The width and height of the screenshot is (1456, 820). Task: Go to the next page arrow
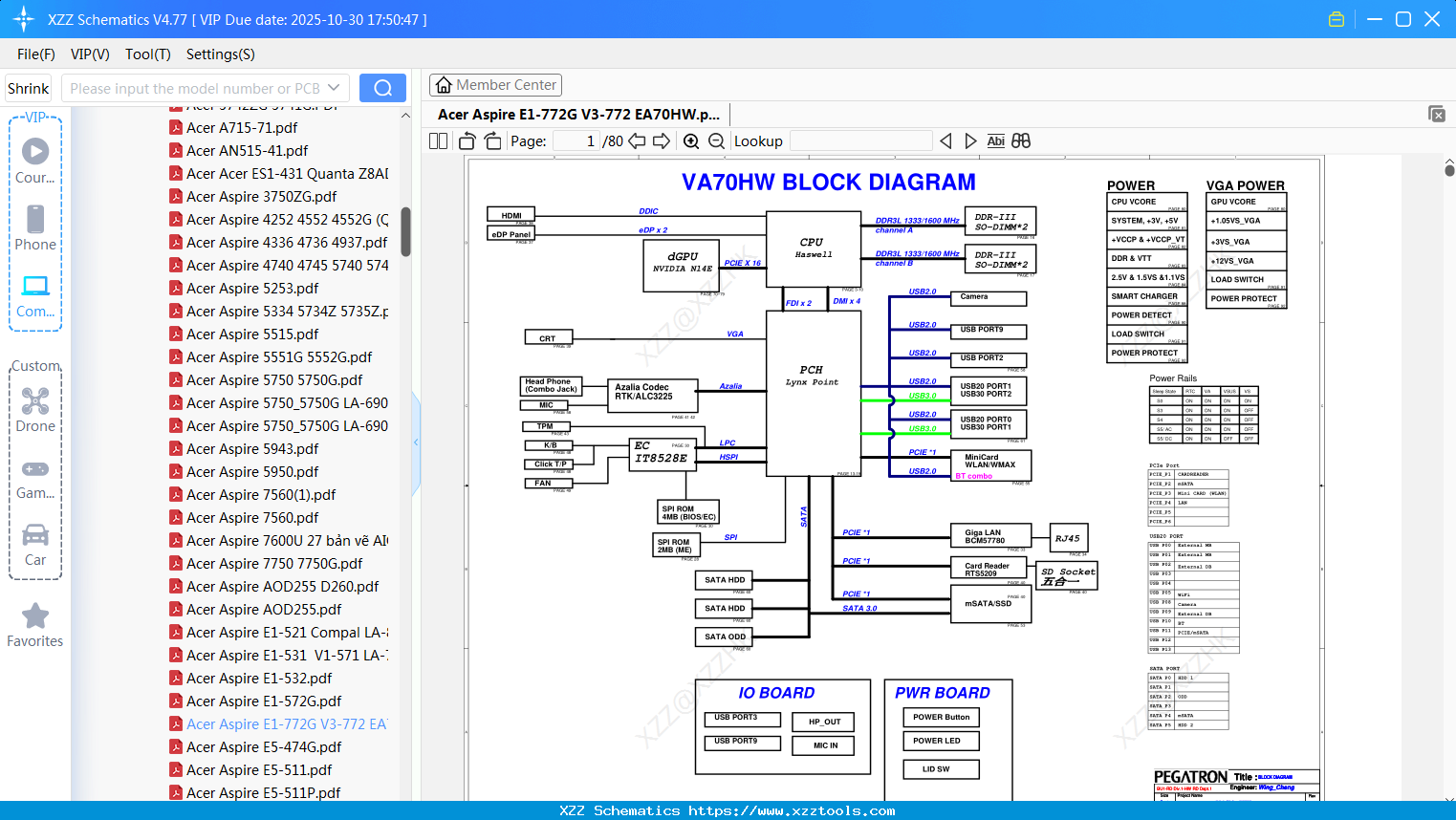point(662,141)
